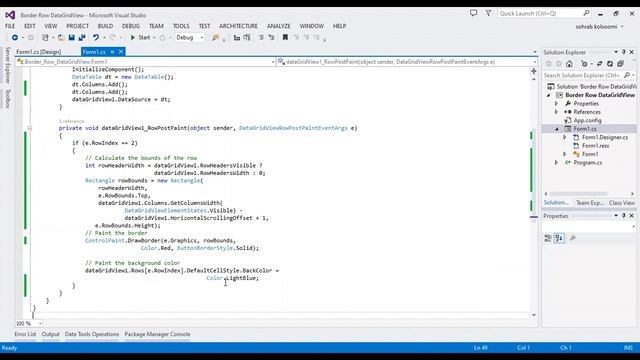Click the Property Pages wrench icon
This screenshot has height=360, width=640.
click(573, 238)
